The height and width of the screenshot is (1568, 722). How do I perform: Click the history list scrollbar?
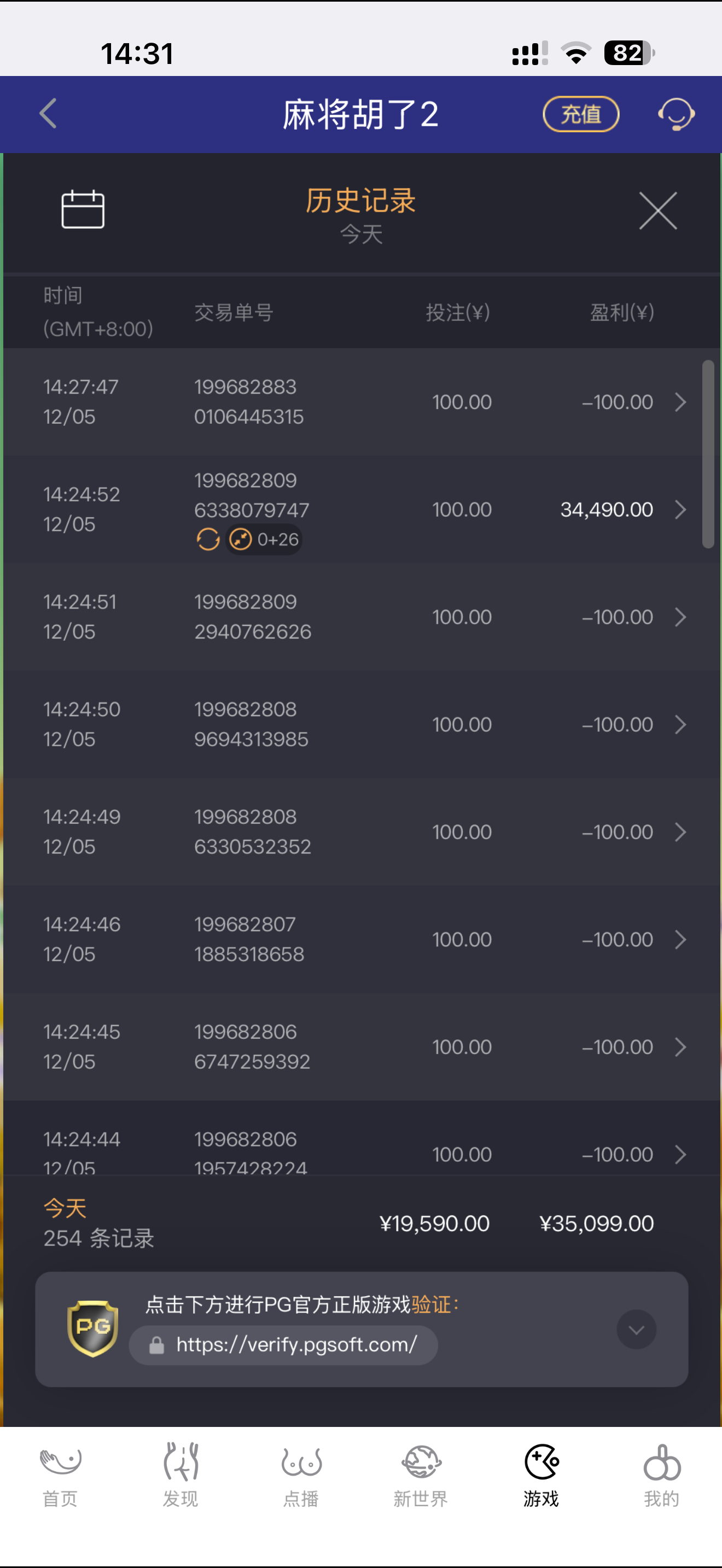[708, 454]
